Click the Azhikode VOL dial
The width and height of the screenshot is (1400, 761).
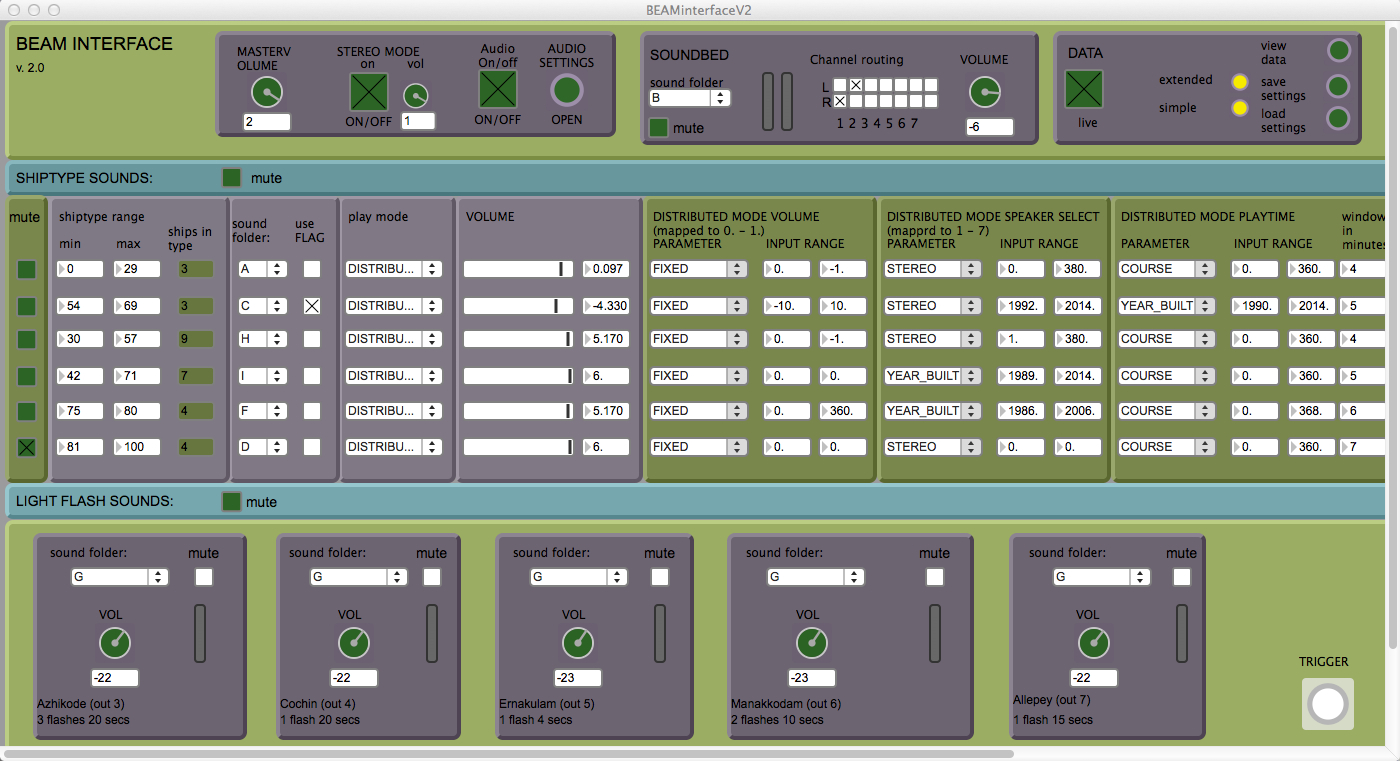click(115, 643)
